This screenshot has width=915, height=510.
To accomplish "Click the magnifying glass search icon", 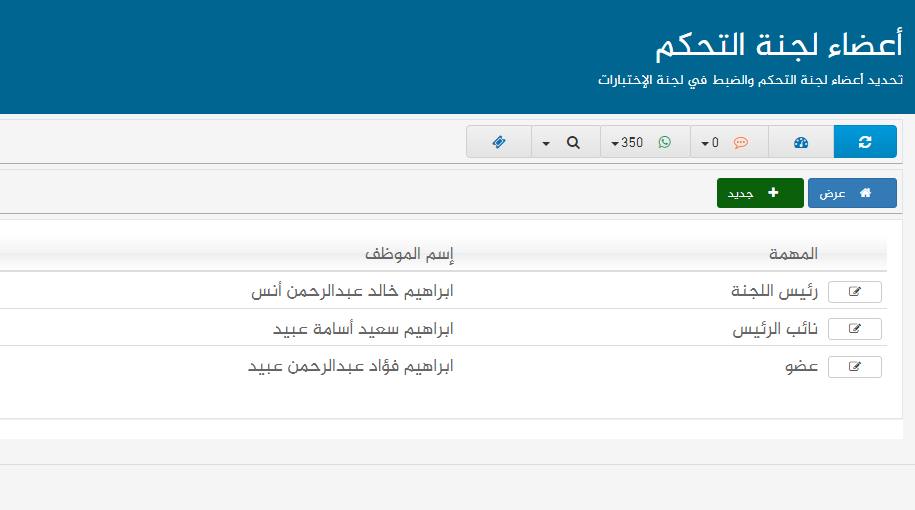I will (x=573, y=142).
